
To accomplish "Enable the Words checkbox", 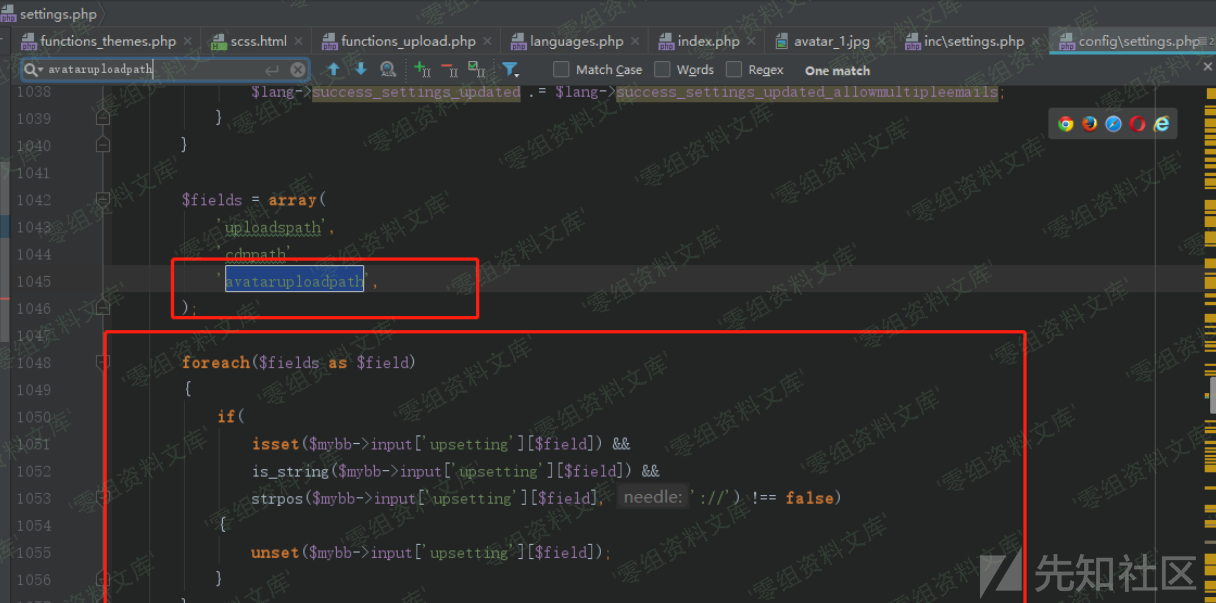I will [662, 69].
